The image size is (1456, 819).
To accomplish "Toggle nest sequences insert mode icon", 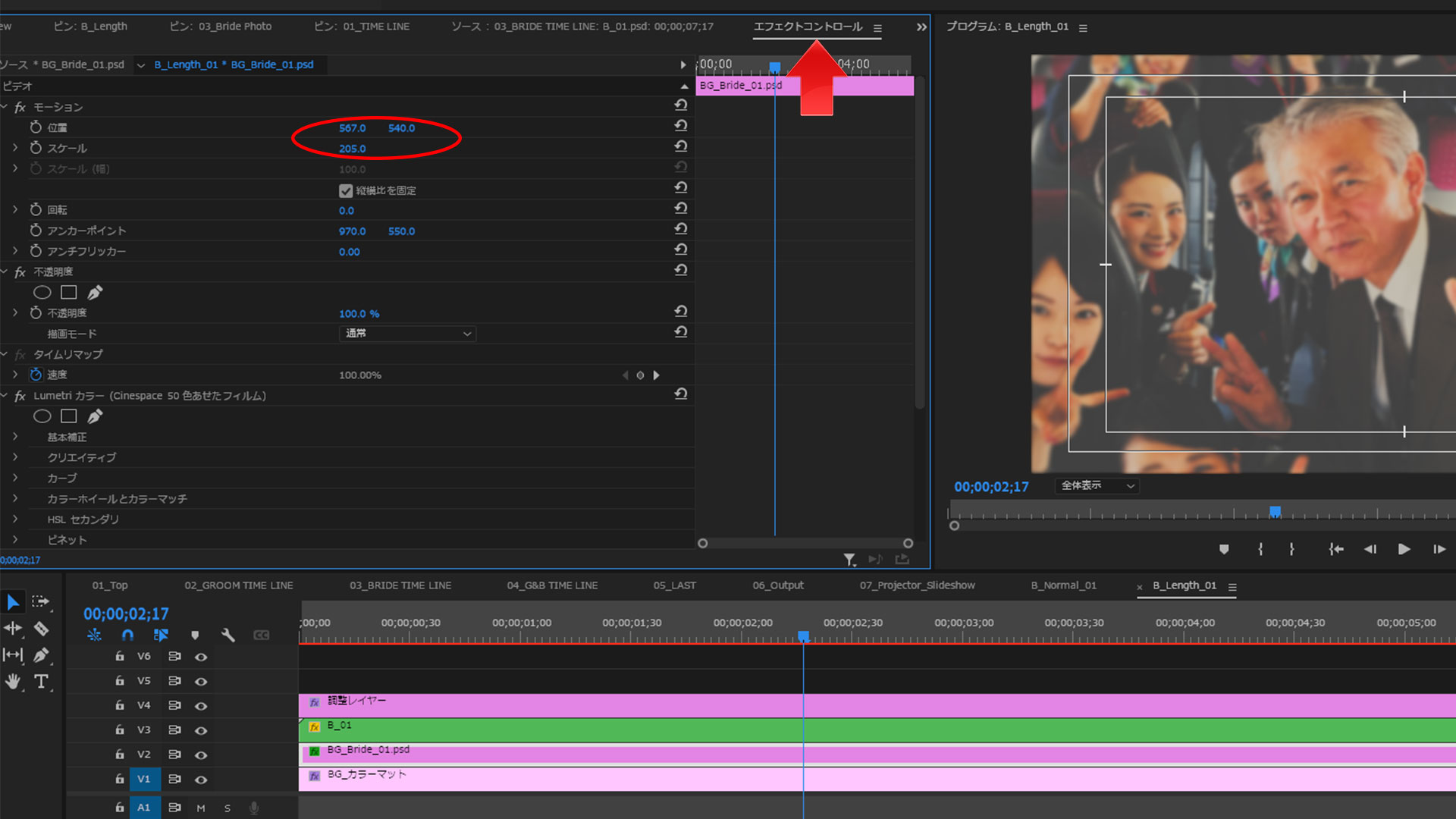I will (94, 635).
